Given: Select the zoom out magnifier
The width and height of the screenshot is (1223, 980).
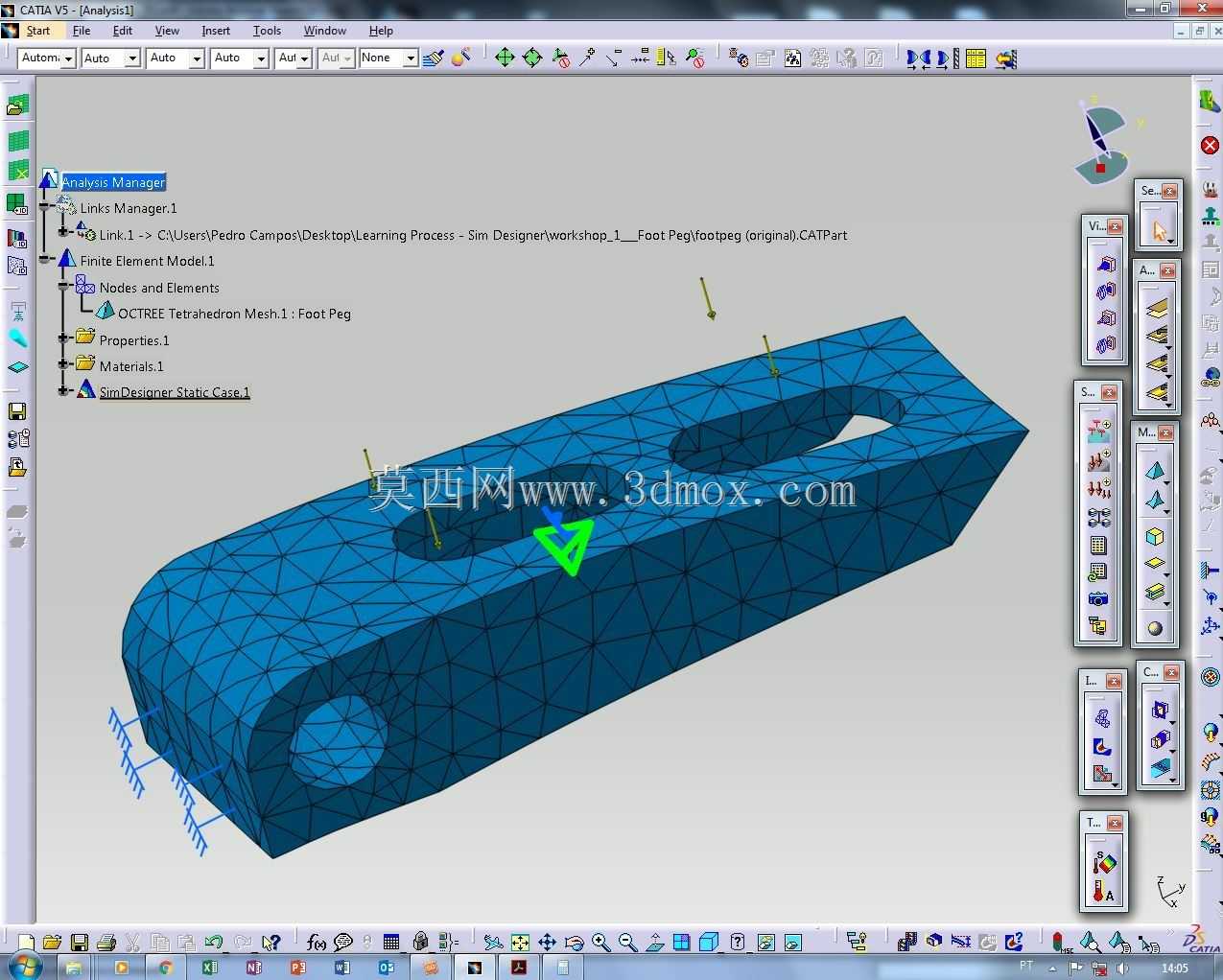Looking at the screenshot, I should click(627, 943).
